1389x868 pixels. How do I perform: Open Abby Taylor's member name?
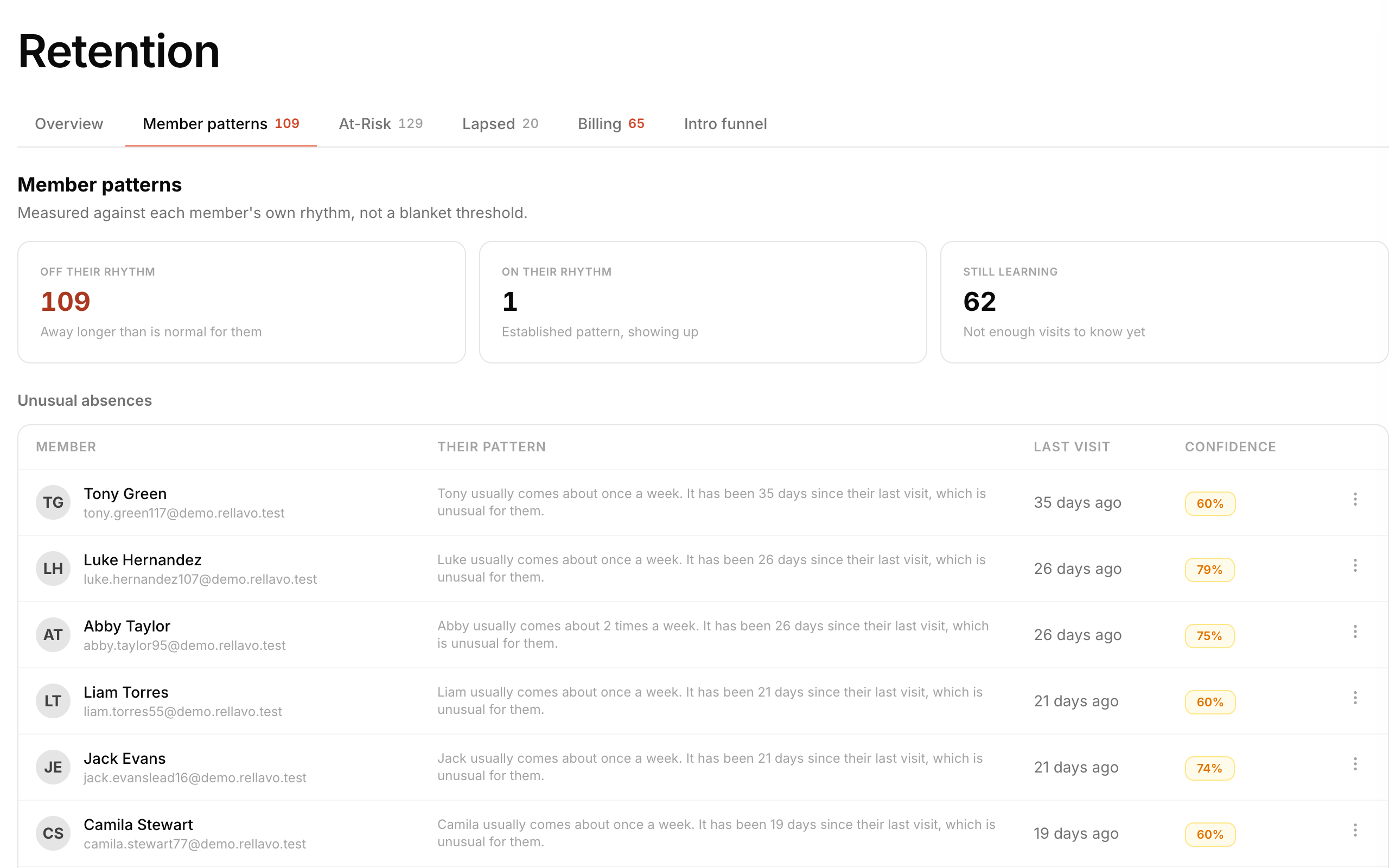(x=127, y=626)
